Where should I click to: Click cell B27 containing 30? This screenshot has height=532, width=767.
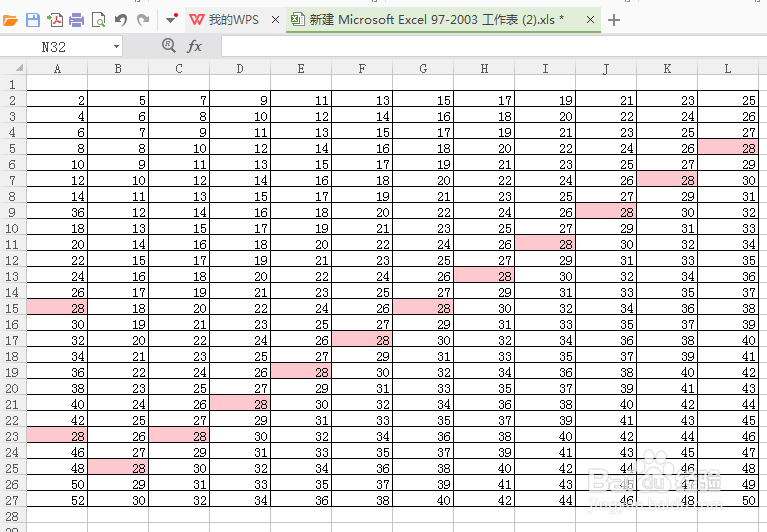(118, 500)
